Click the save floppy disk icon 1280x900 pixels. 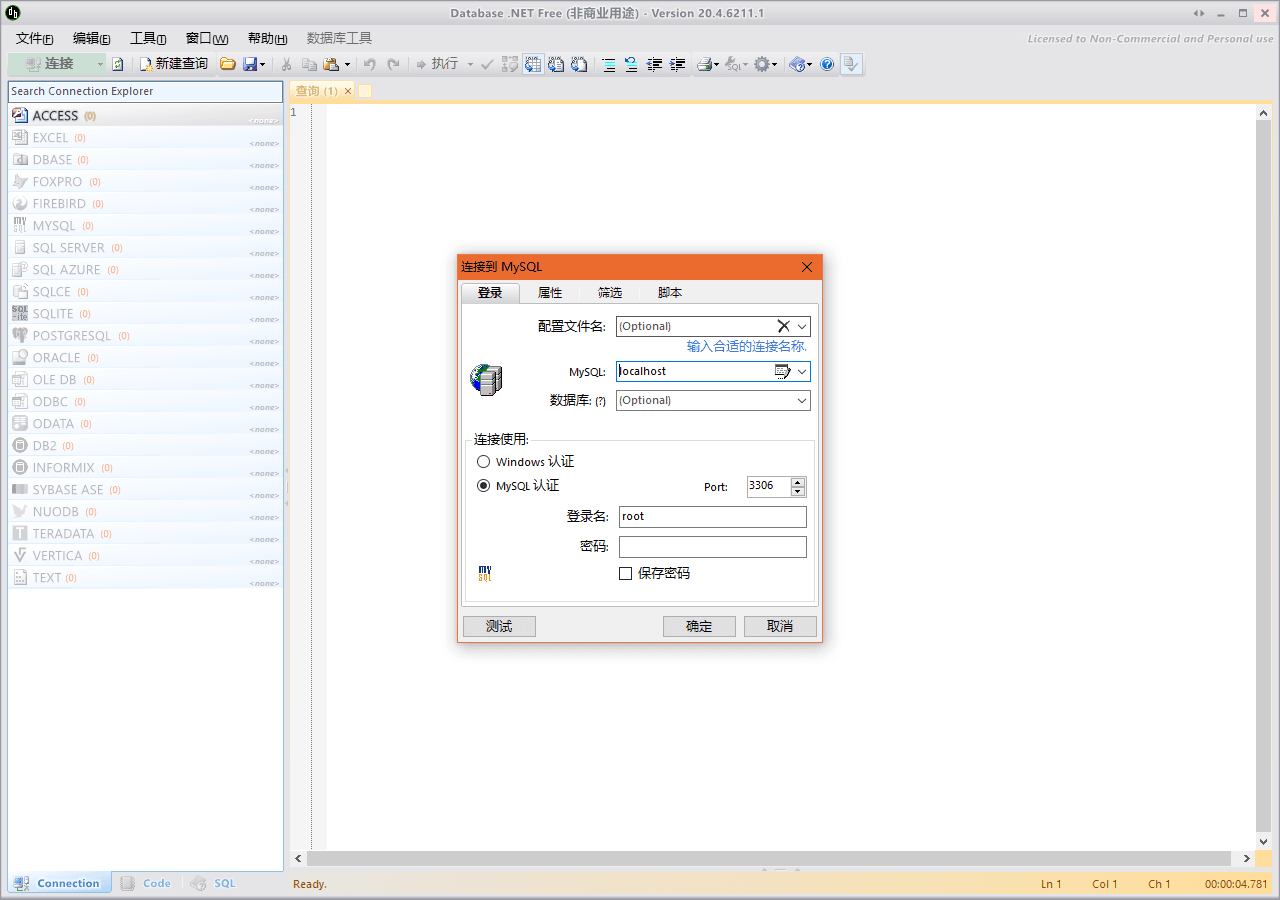coord(250,64)
